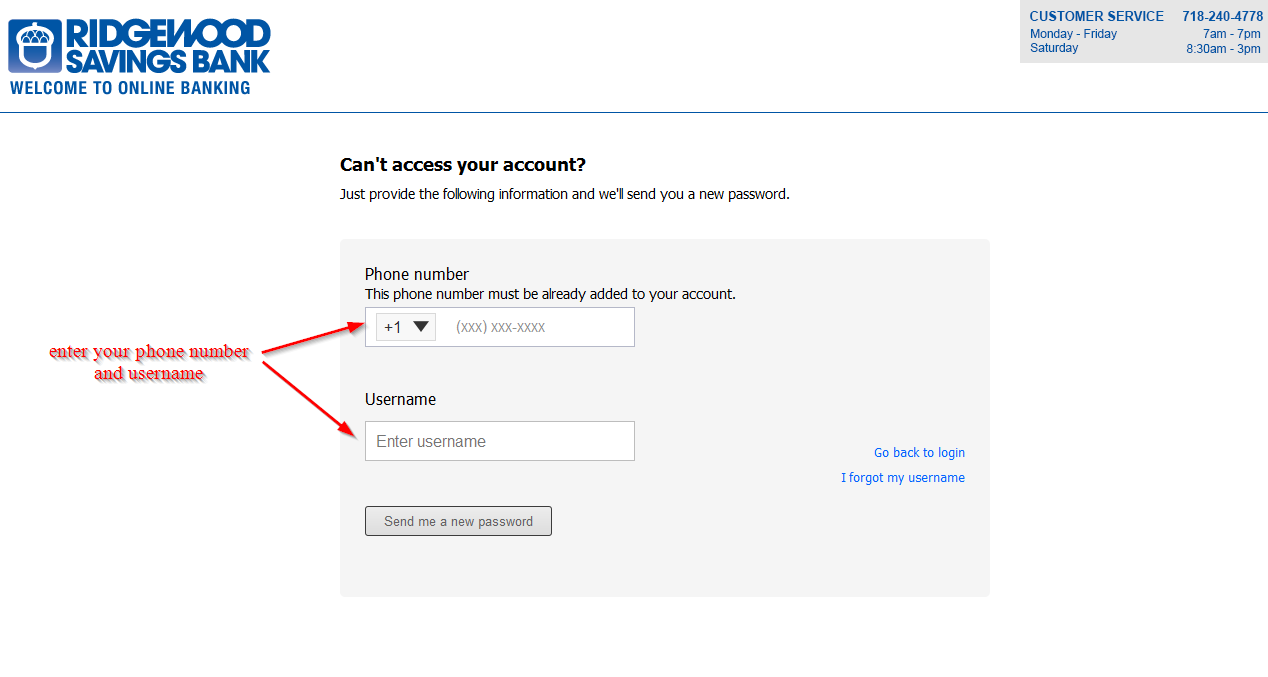The height and width of the screenshot is (677, 1268).
Task: Click the Phone number label
Action: pos(417,274)
